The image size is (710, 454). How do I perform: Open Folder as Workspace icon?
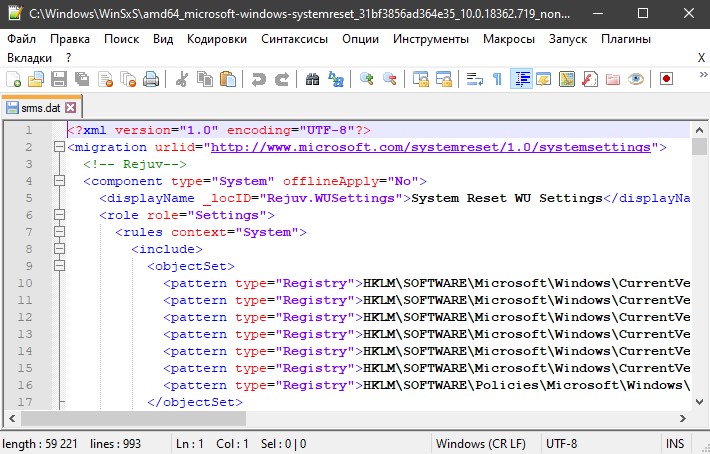[x=613, y=79]
